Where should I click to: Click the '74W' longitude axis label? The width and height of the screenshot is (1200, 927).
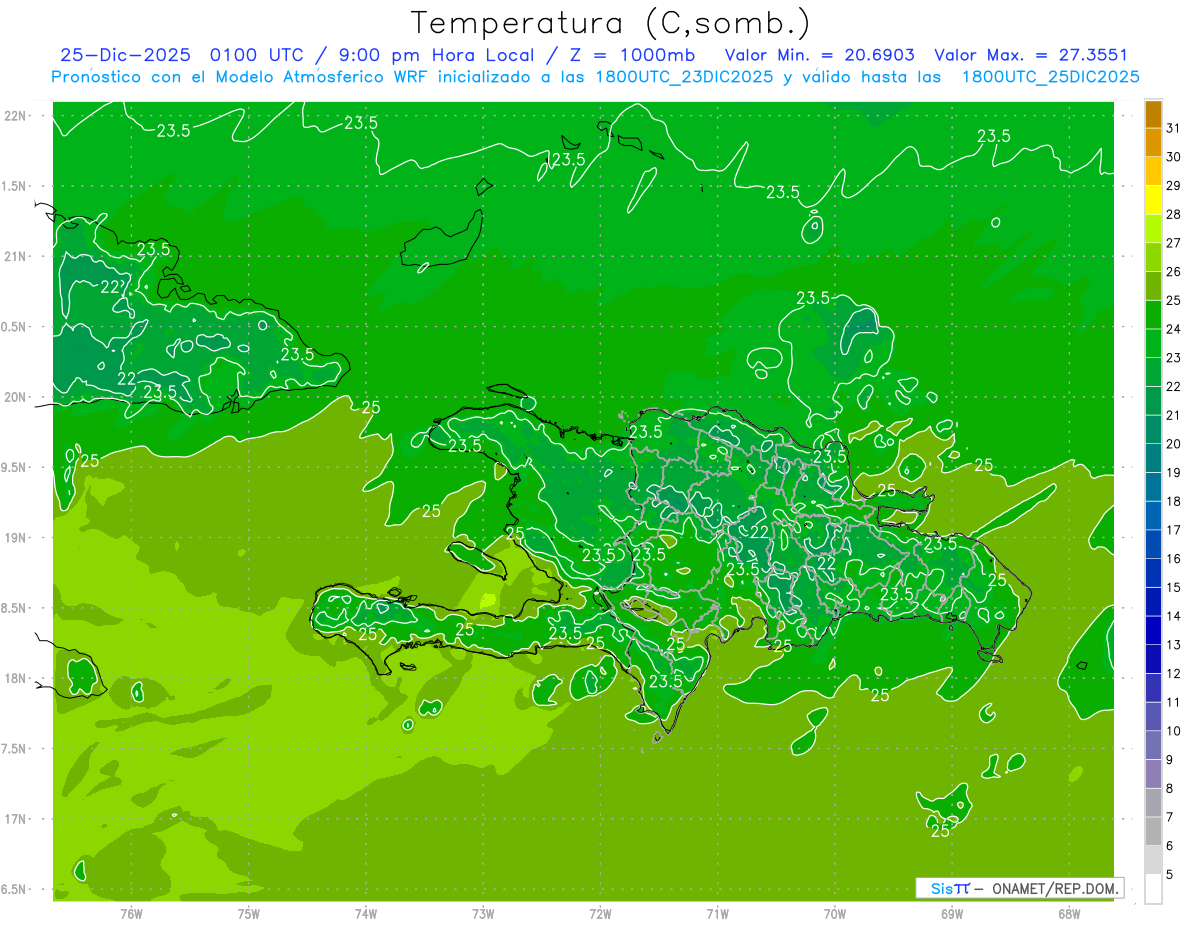coord(366,914)
